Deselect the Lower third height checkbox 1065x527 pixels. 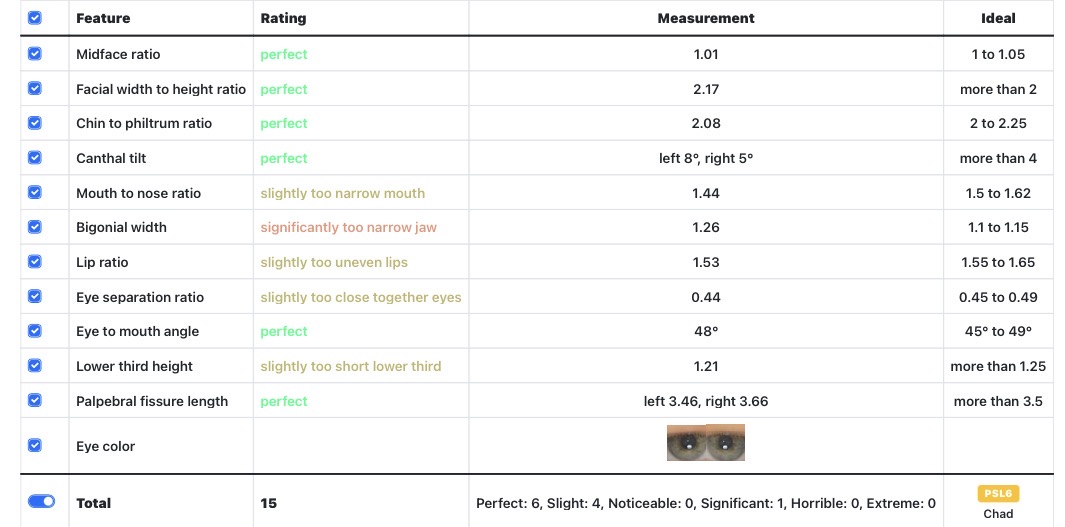click(35, 365)
